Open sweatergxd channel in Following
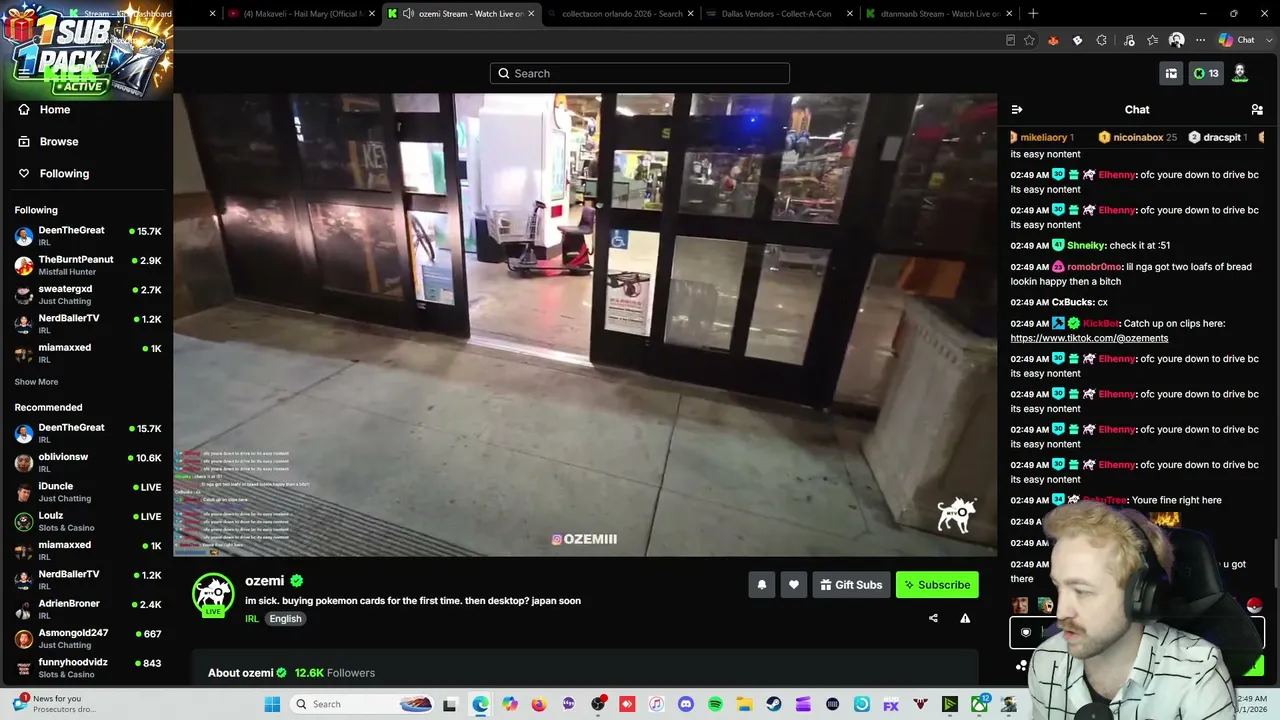 (x=87, y=294)
